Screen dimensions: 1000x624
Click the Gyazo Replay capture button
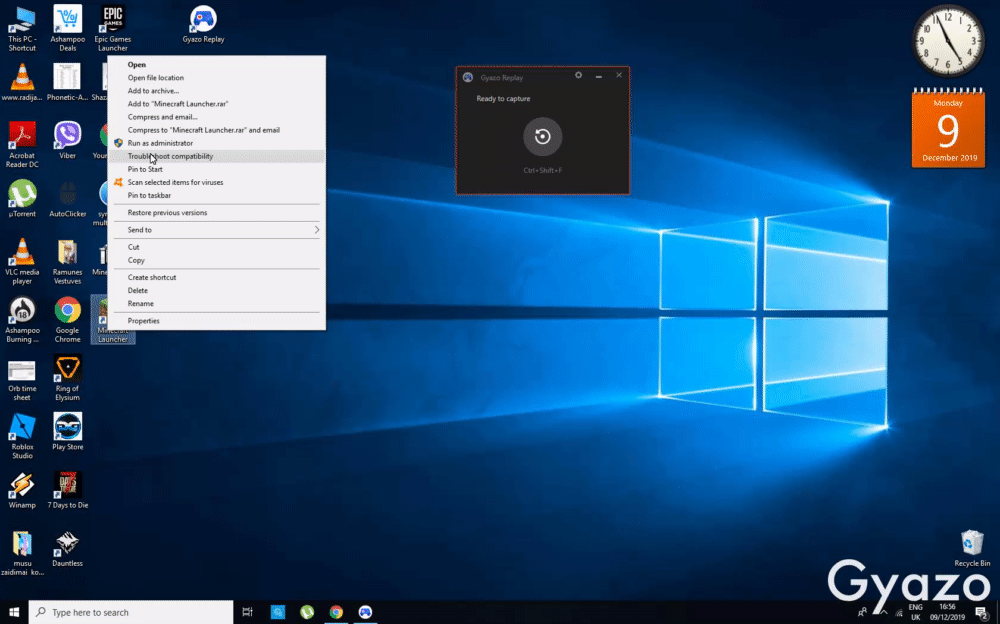pyautogui.click(x=542, y=137)
